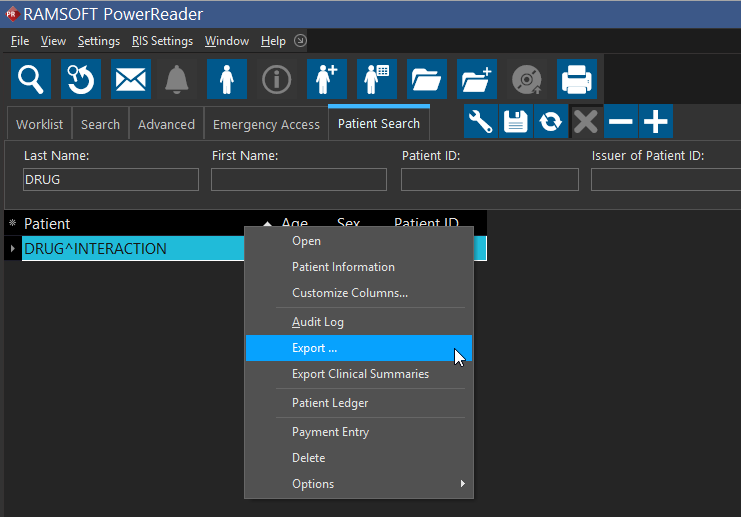Click the add new patient icon
The height and width of the screenshot is (517, 741).
(x=327, y=79)
